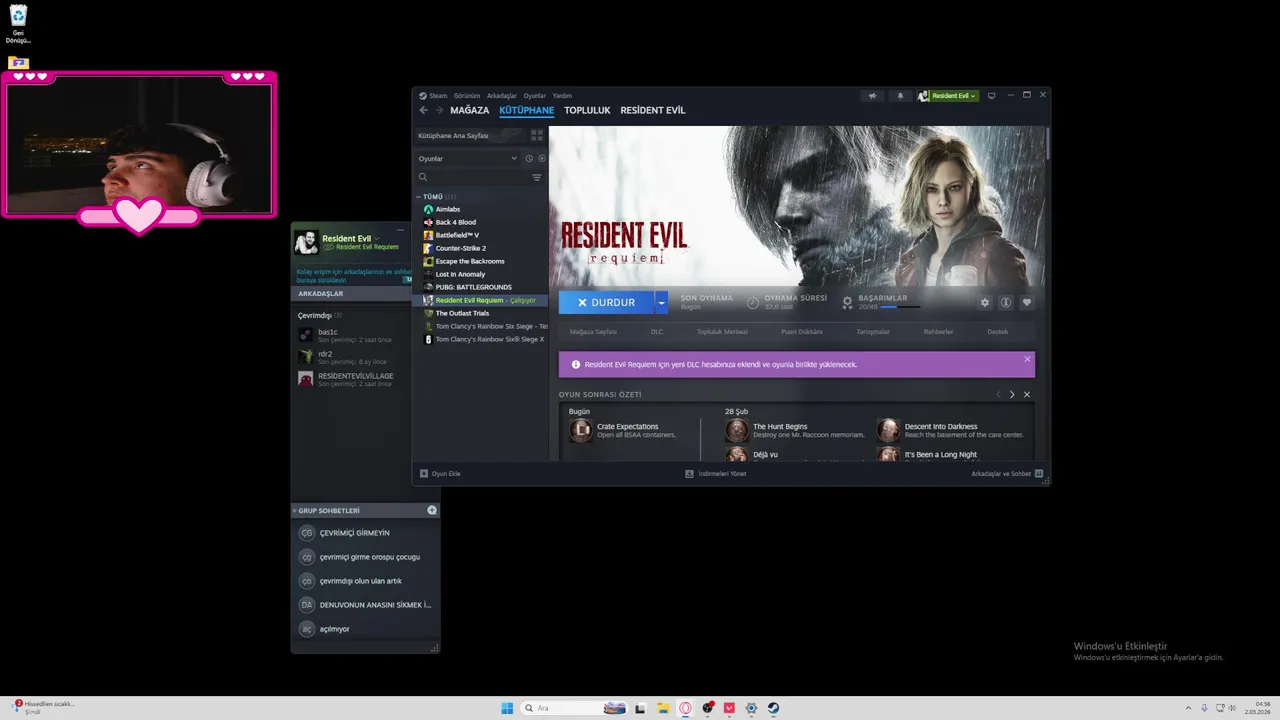The image size is (1280, 720).
Task: Show next post-game summary page
Action: click(x=1012, y=394)
